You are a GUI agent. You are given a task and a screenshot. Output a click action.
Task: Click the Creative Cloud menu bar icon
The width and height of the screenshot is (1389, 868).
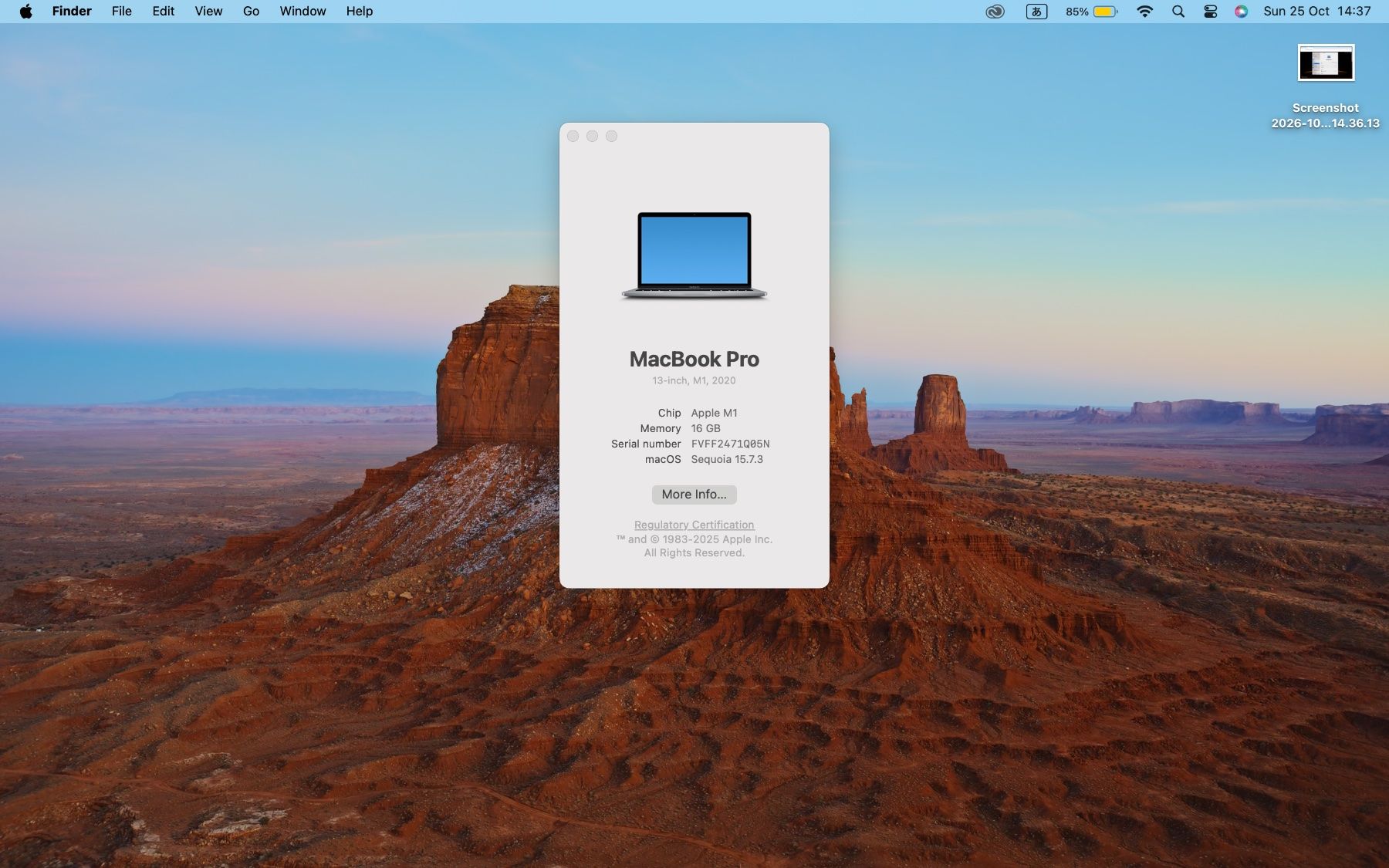point(995,12)
